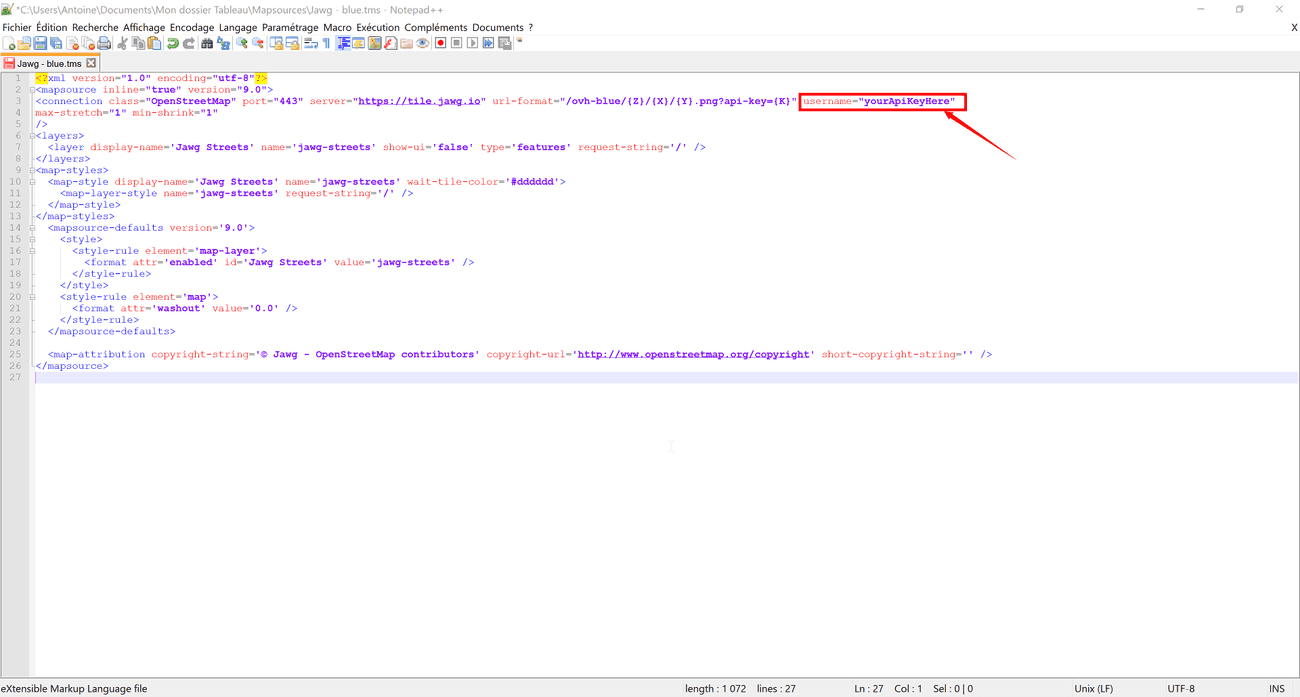
Task: Click the tile.jawg.io server link
Action: point(420,100)
